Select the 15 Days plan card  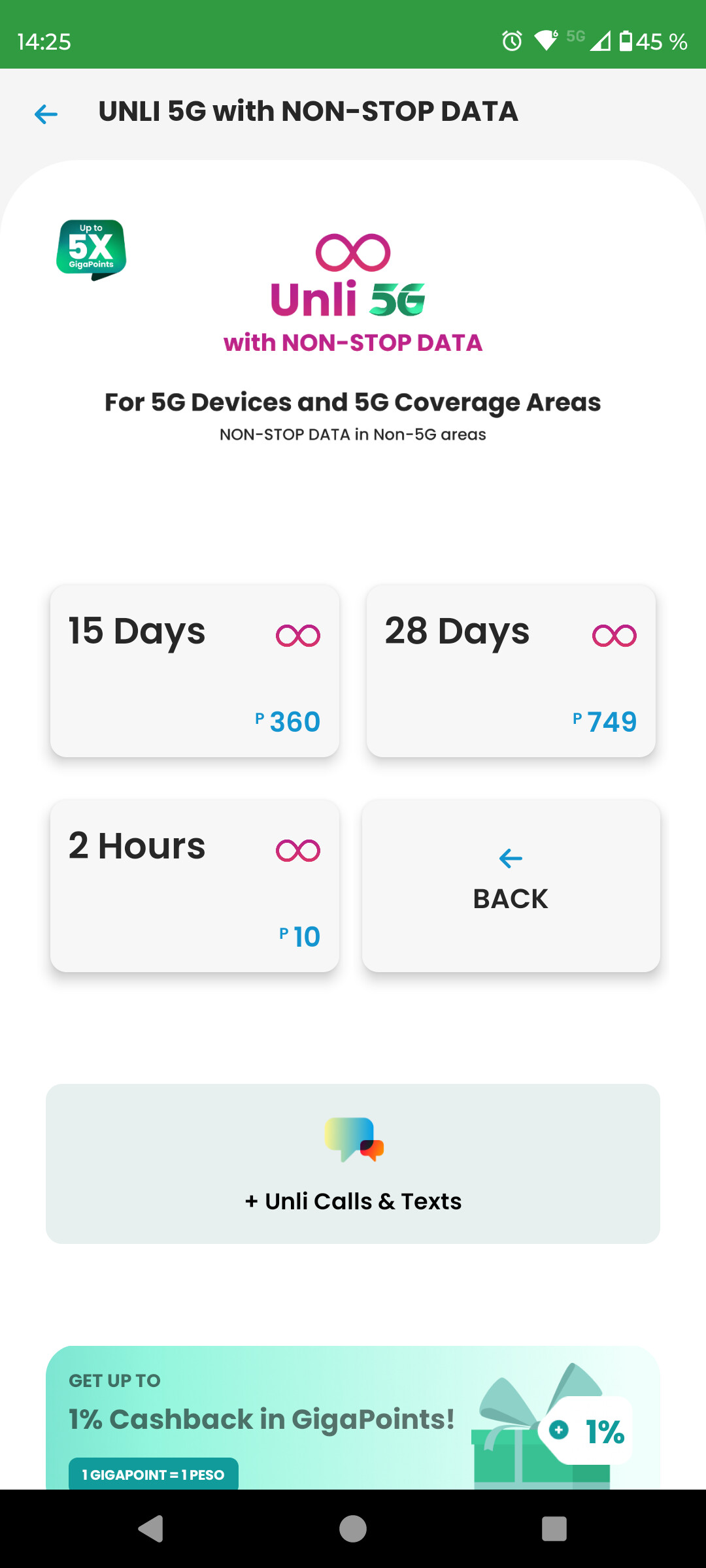(x=195, y=671)
